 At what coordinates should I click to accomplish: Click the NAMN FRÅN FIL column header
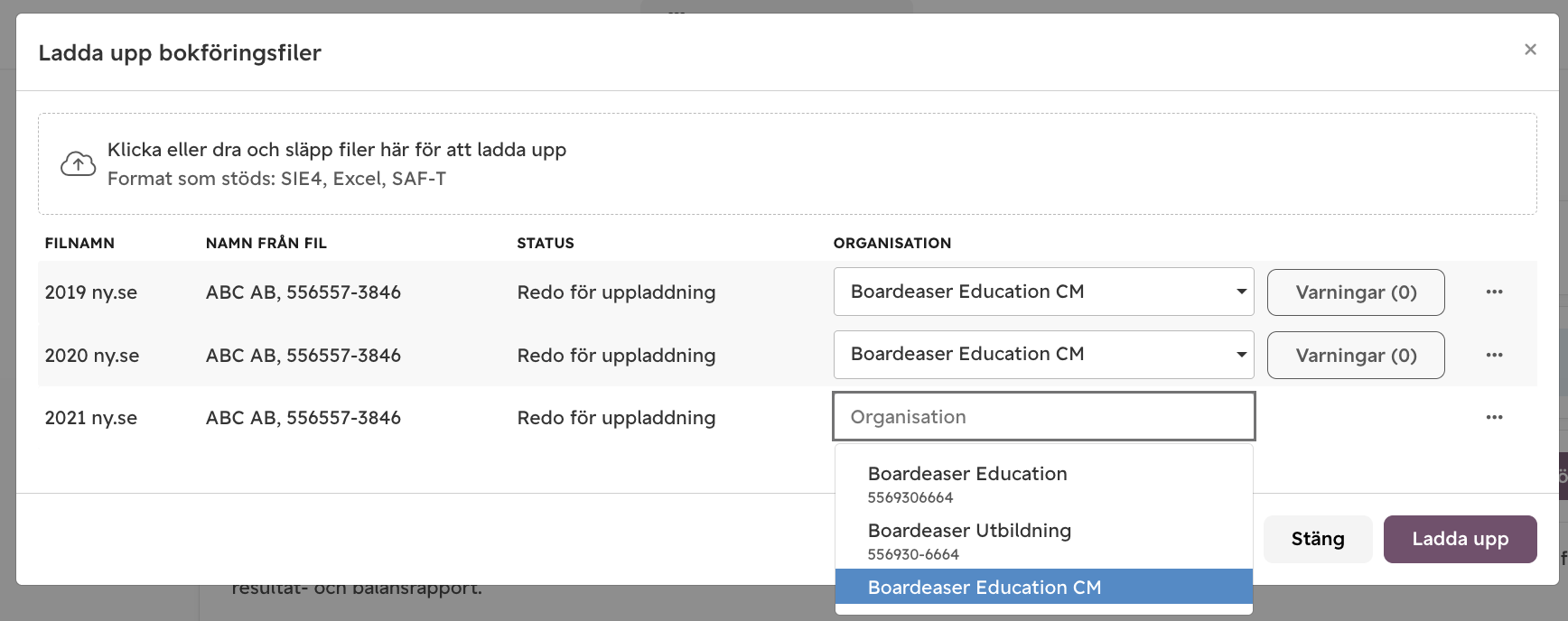(266, 243)
